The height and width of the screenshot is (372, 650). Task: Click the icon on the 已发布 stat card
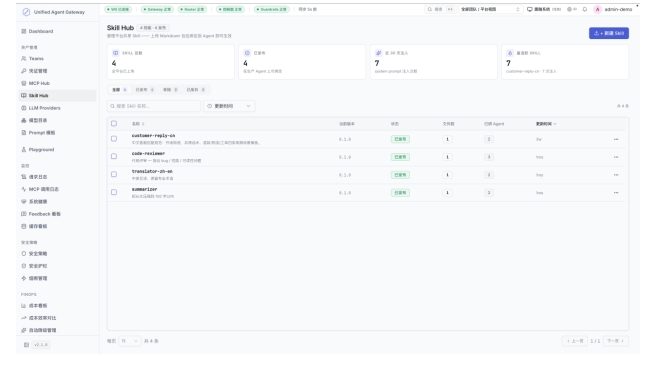point(247,53)
